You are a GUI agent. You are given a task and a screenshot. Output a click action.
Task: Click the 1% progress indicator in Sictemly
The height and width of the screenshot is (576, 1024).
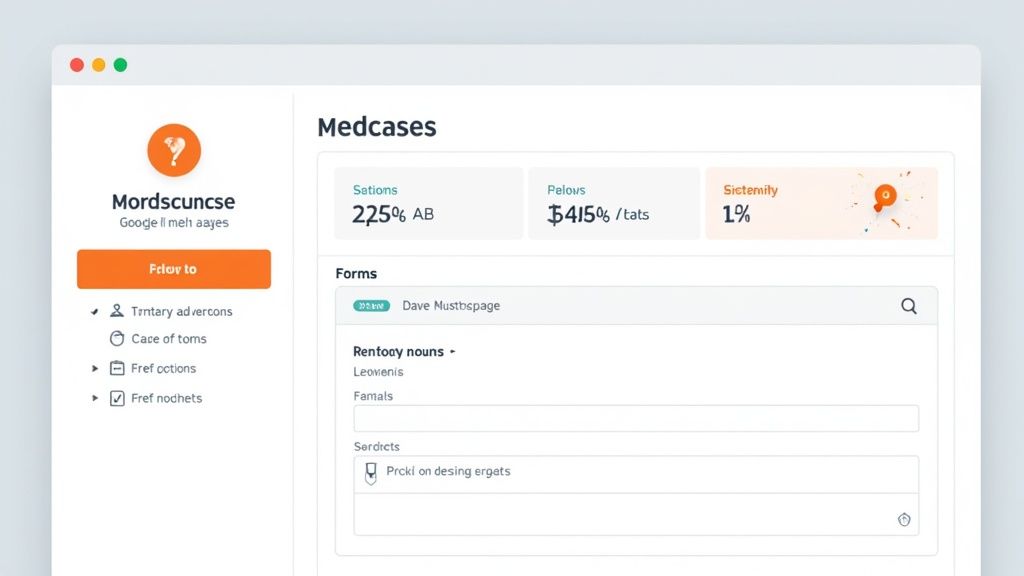[737, 212]
